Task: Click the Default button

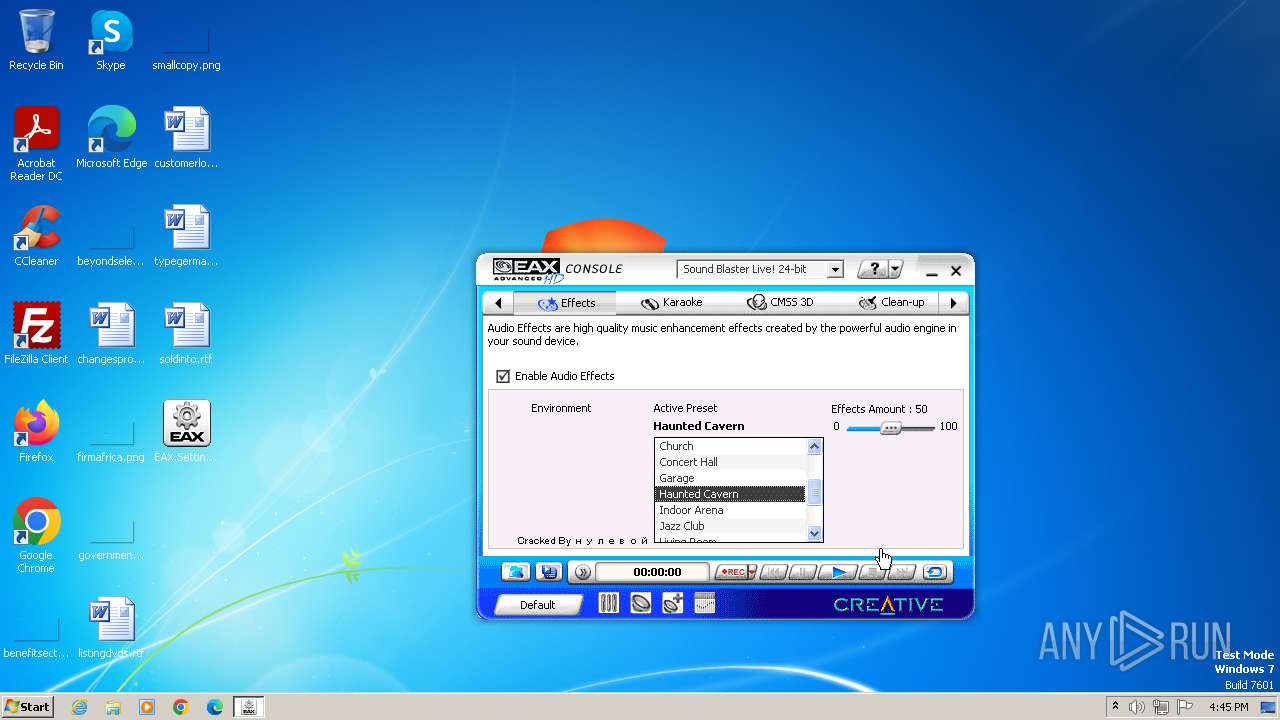Action: point(538,604)
